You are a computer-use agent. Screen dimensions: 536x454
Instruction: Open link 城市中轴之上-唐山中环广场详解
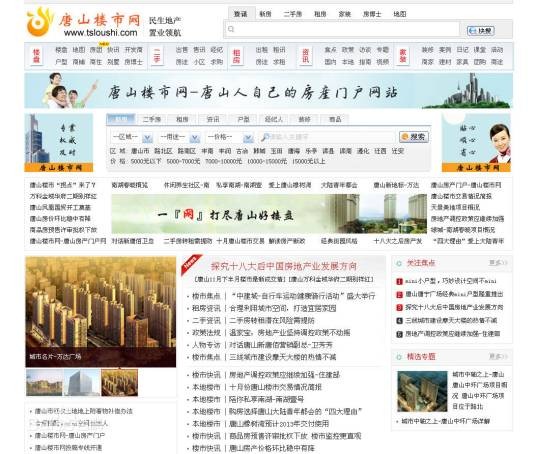click(445, 421)
